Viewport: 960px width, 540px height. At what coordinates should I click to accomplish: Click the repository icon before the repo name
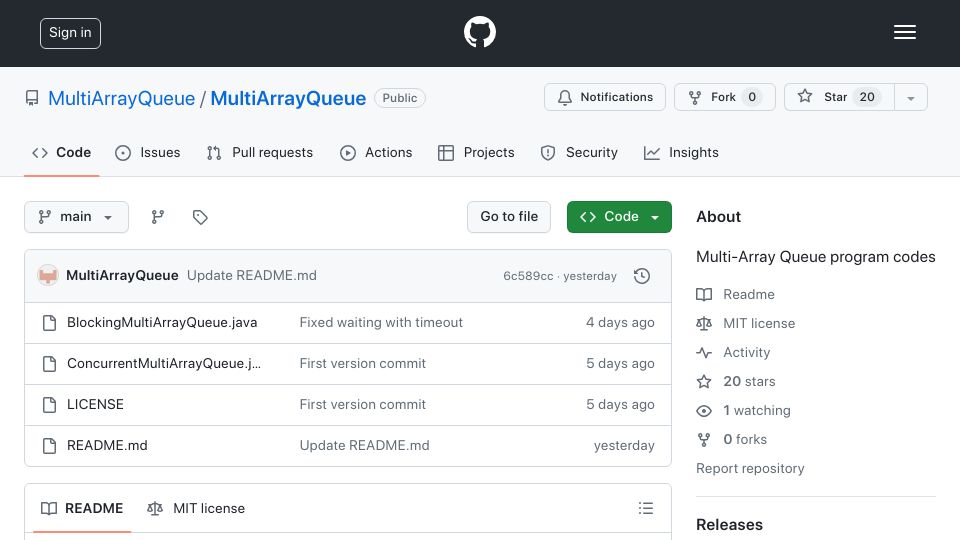(32, 98)
